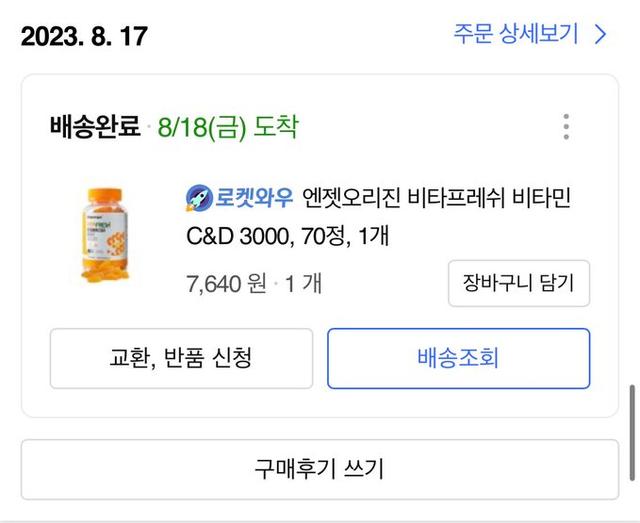Click the vertical scrollbar thumb

[630, 432]
